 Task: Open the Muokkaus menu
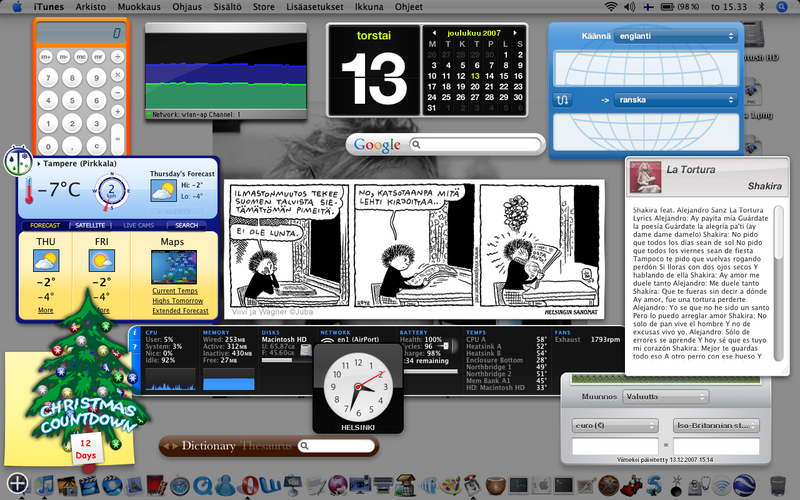139,7
